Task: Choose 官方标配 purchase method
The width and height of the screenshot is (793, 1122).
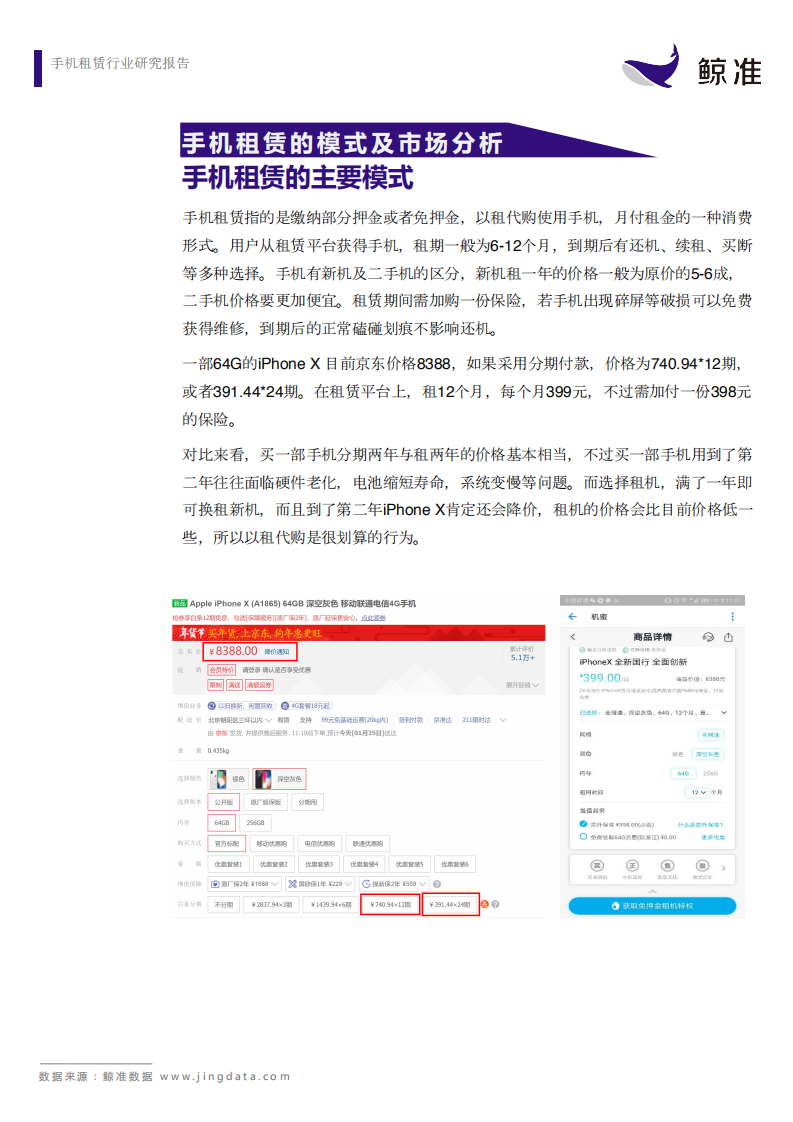Action: tap(227, 844)
